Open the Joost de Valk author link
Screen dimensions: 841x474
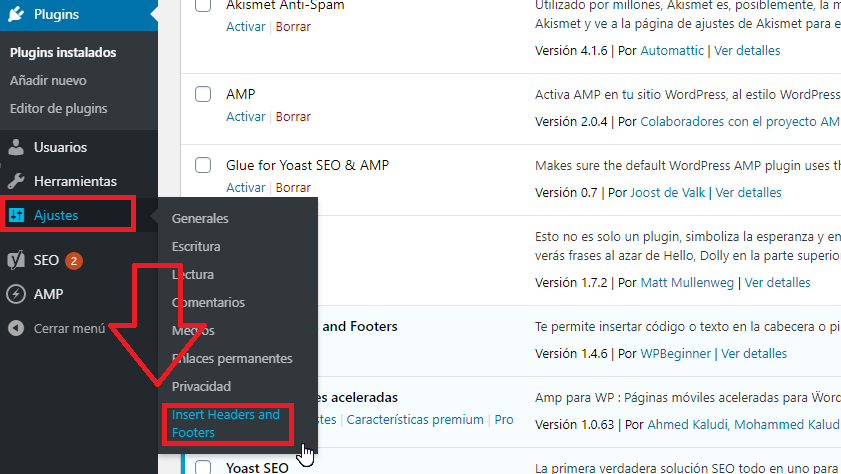(x=667, y=192)
